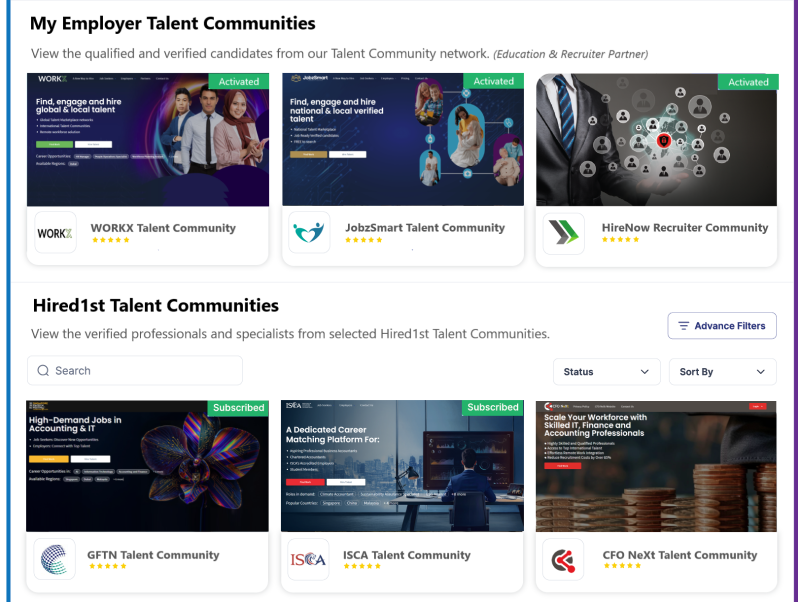Expand the Sort By dropdown
The width and height of the screenshot is (800, 604).
(x=722, y=372)
